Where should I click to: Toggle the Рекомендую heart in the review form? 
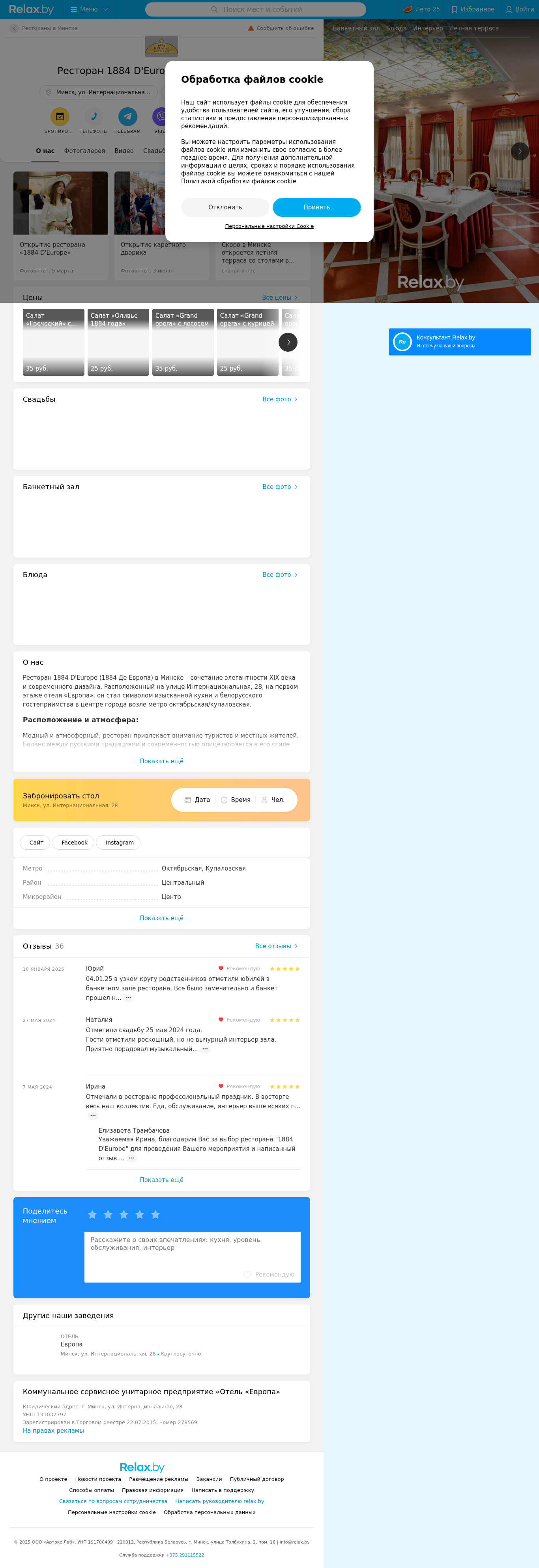(247, 1274)
